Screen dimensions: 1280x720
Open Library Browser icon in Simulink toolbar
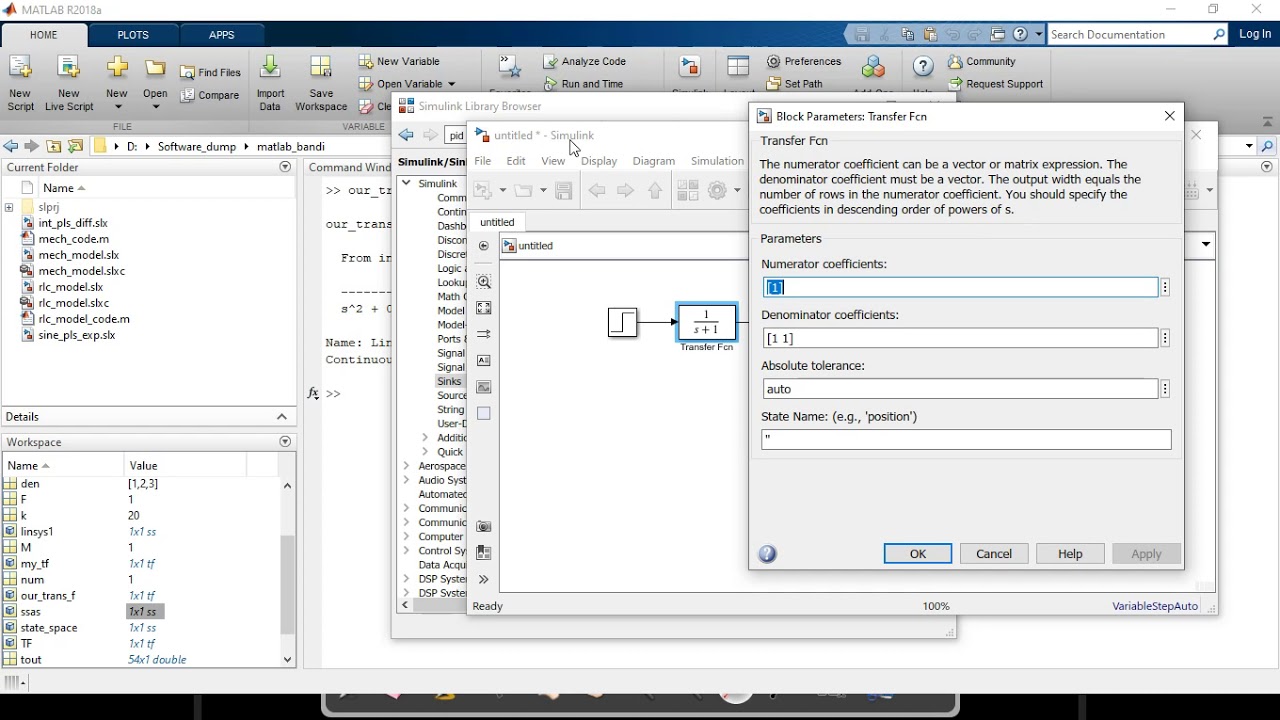(x=687, y=190)
